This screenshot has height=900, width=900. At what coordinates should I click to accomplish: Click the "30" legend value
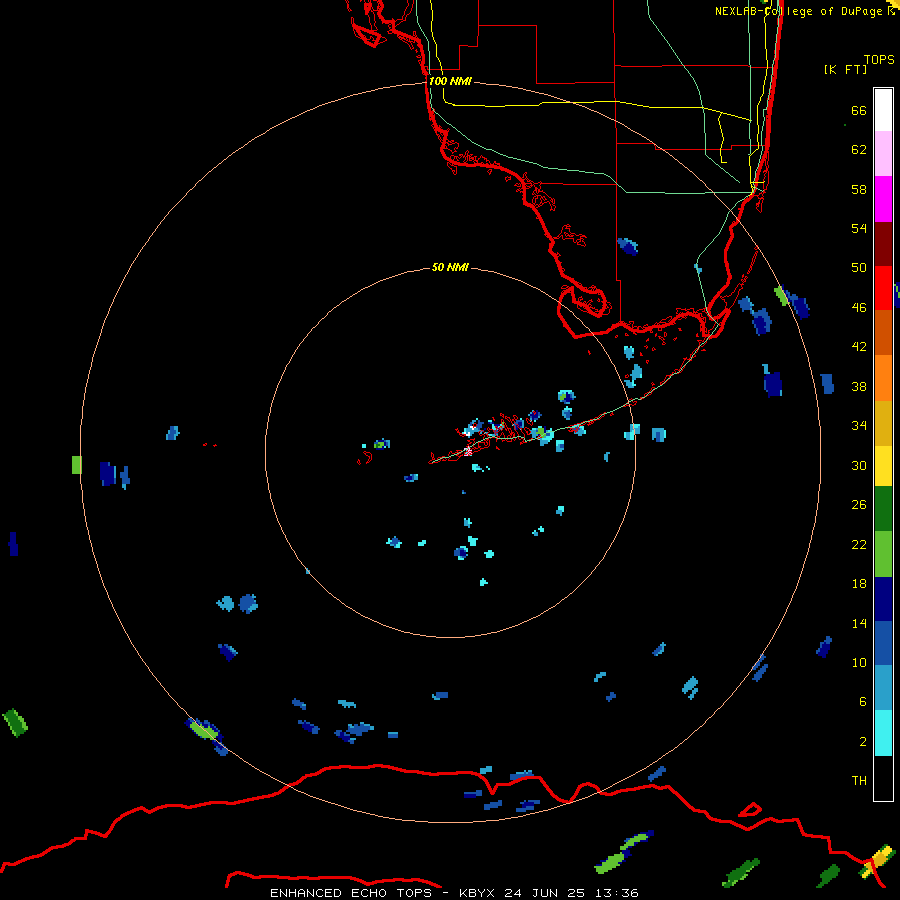[859, 465]
